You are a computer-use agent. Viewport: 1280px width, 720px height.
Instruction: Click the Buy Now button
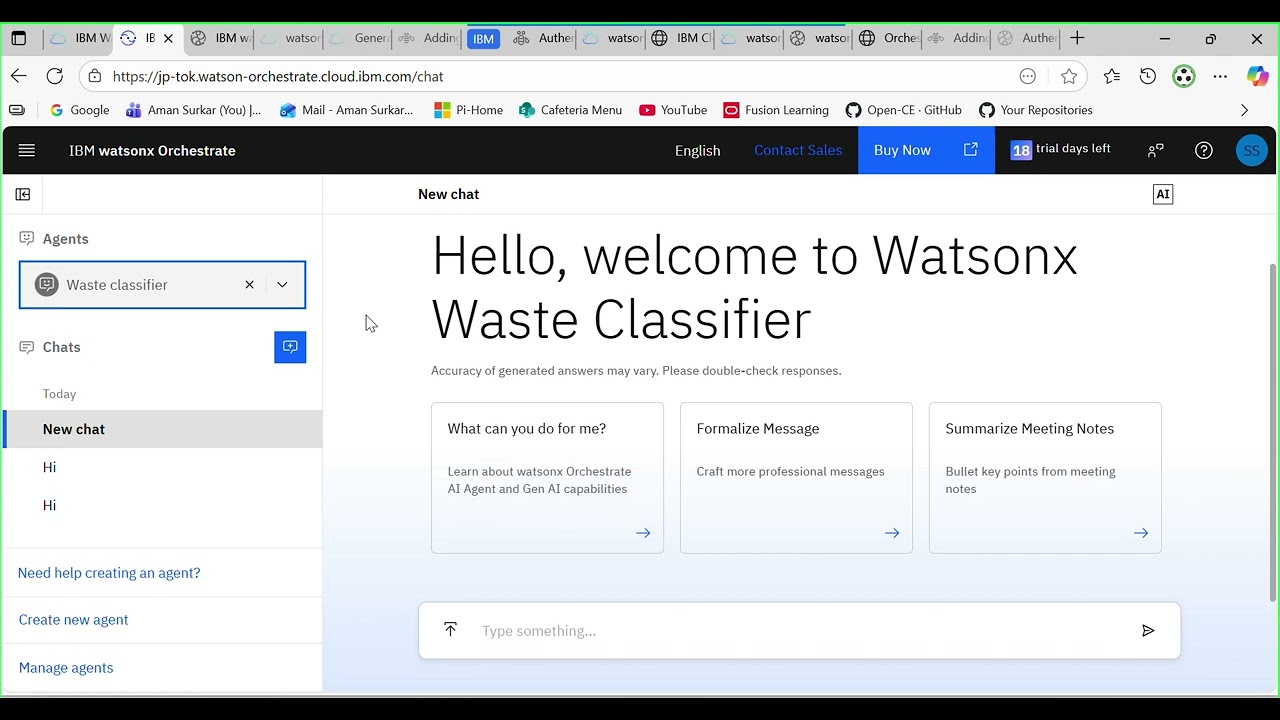[x=926, y=150]
